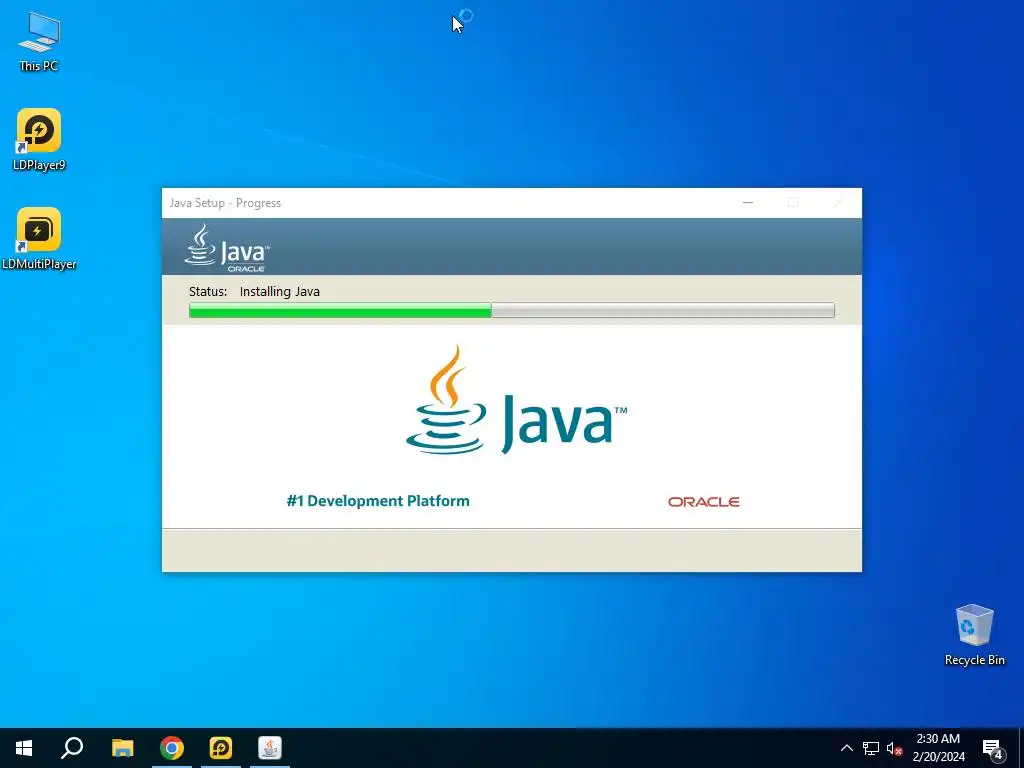Click the Java installation progress bar
The width and height of the screenshot is (1024, 768).
(x=512, y=310)
